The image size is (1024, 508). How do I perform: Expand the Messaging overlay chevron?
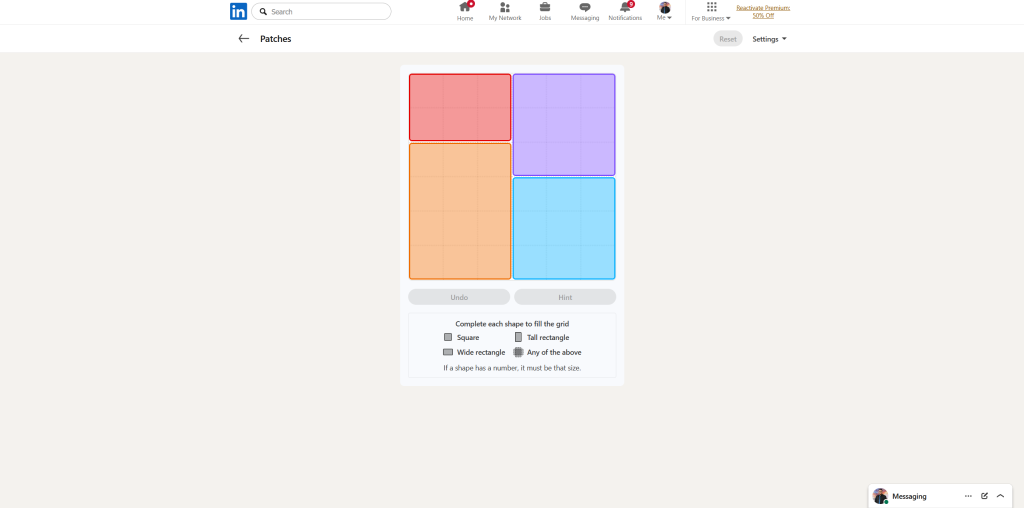click(x=1000, y=496)
